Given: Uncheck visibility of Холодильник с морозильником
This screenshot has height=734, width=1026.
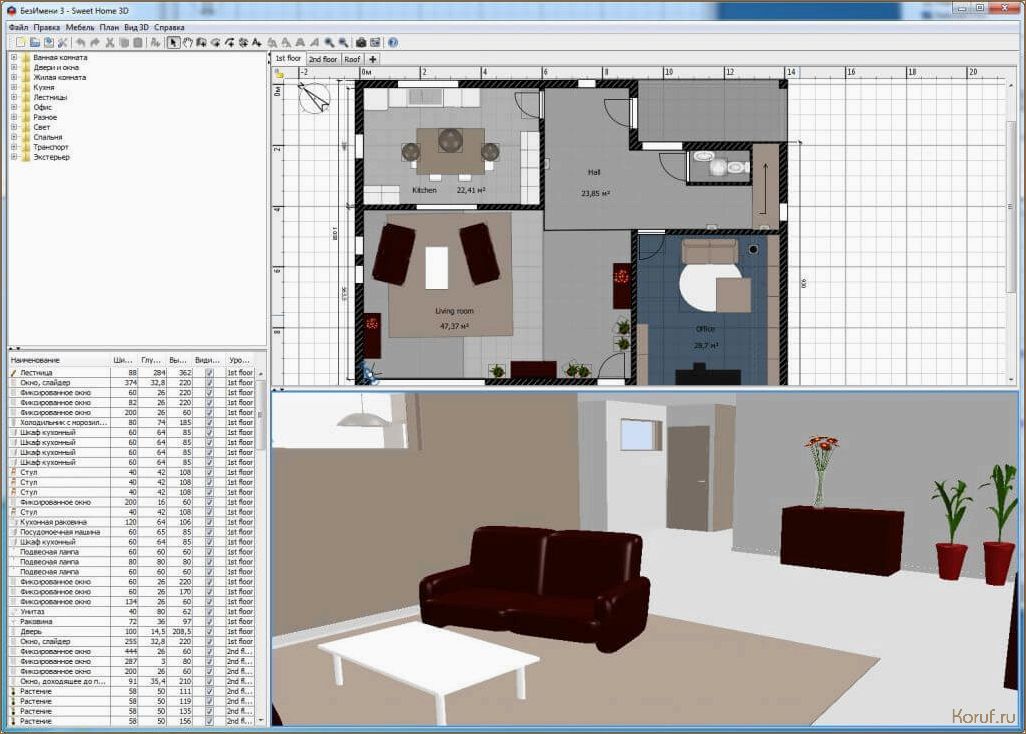Looking at the screenshot, I should pyautogui.click(x=209, y=422).
